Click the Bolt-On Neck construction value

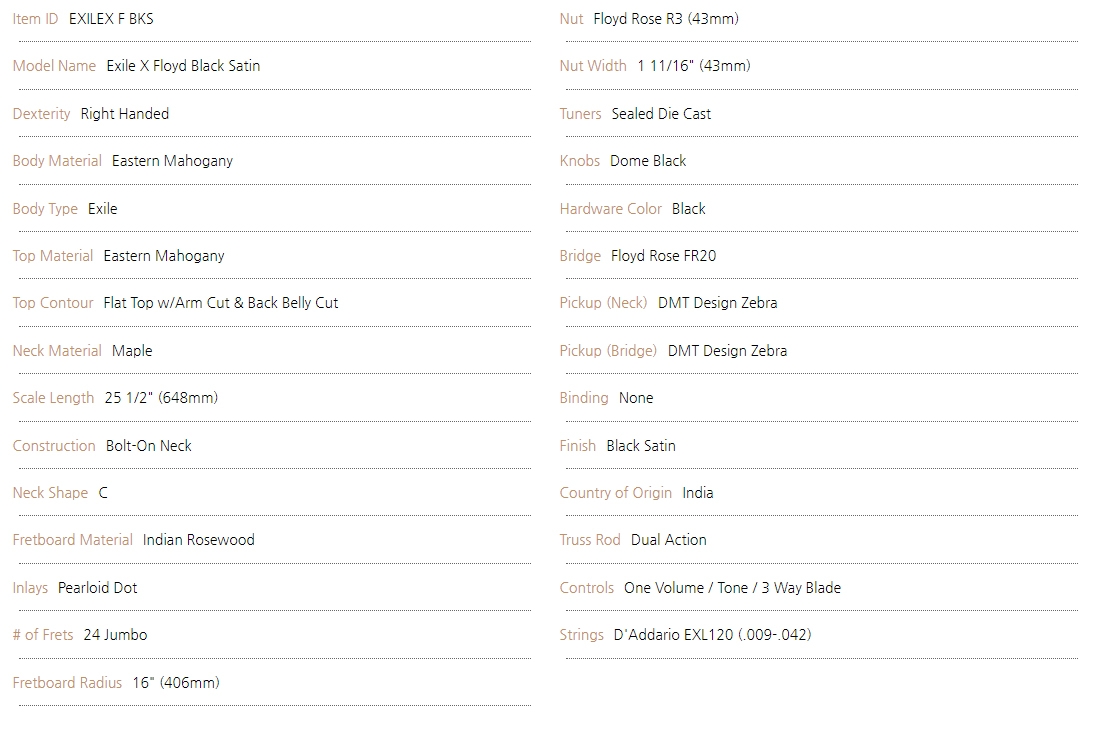149,446
